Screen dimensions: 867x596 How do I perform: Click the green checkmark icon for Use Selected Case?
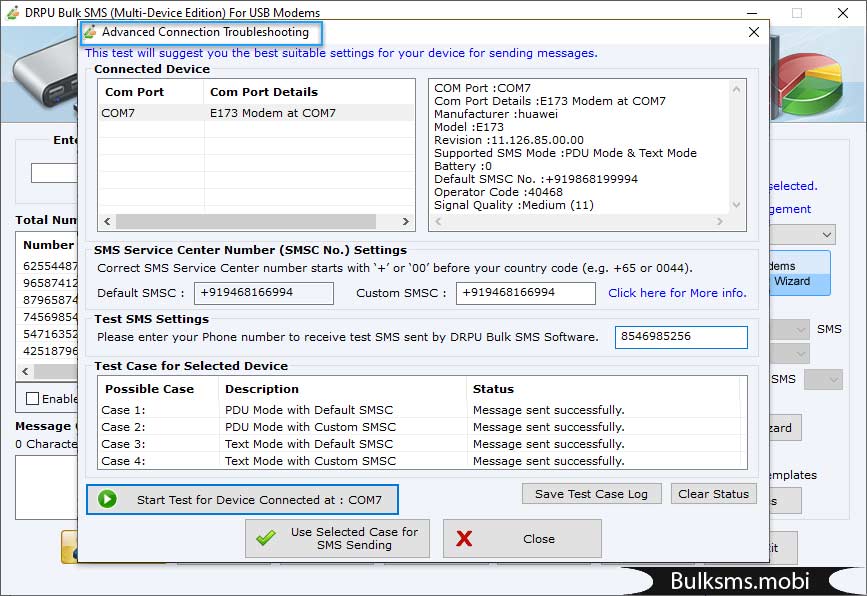(266, 538)
